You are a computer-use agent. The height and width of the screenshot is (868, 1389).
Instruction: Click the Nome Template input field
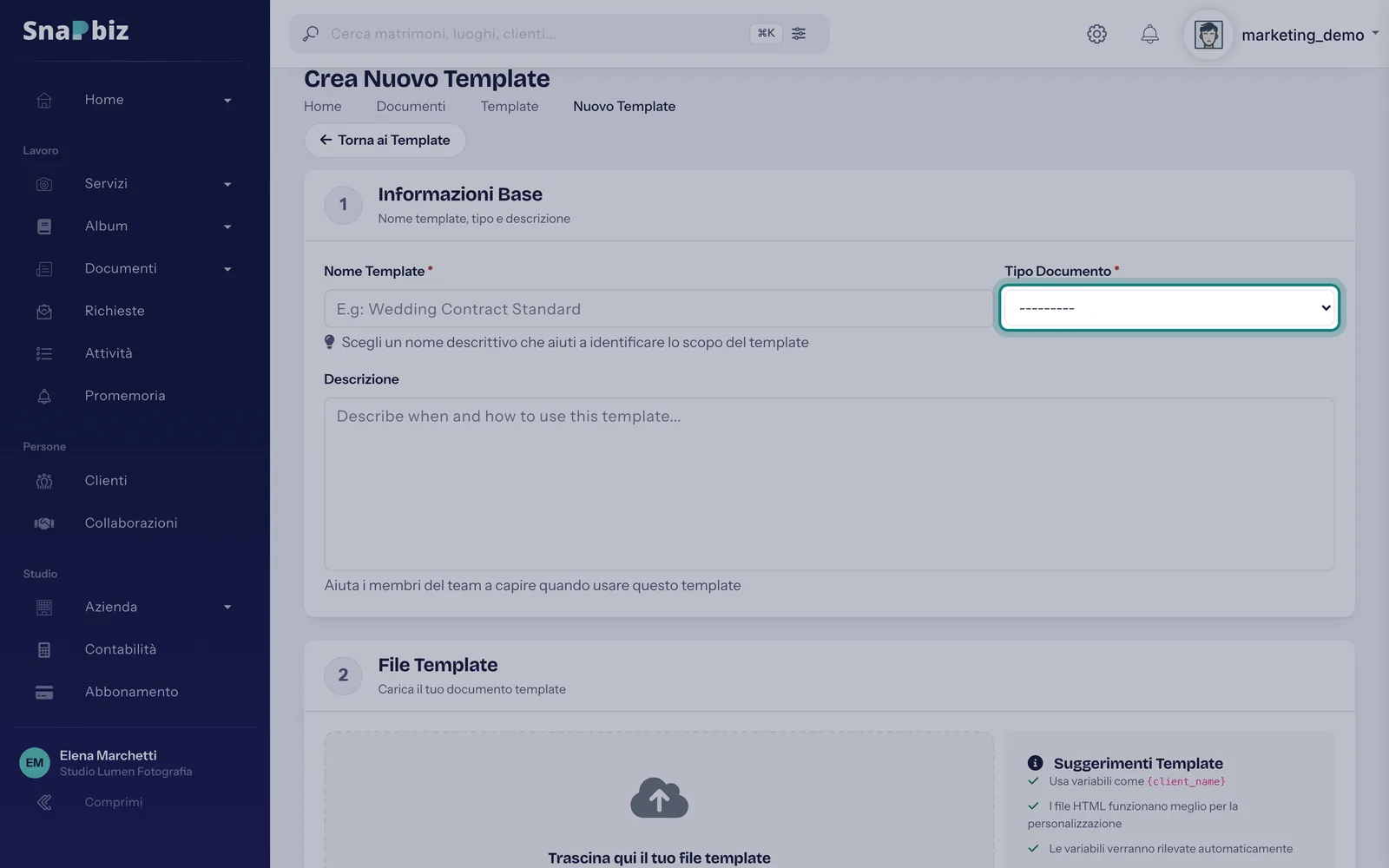pyautogui.click(x=657, y=309)
